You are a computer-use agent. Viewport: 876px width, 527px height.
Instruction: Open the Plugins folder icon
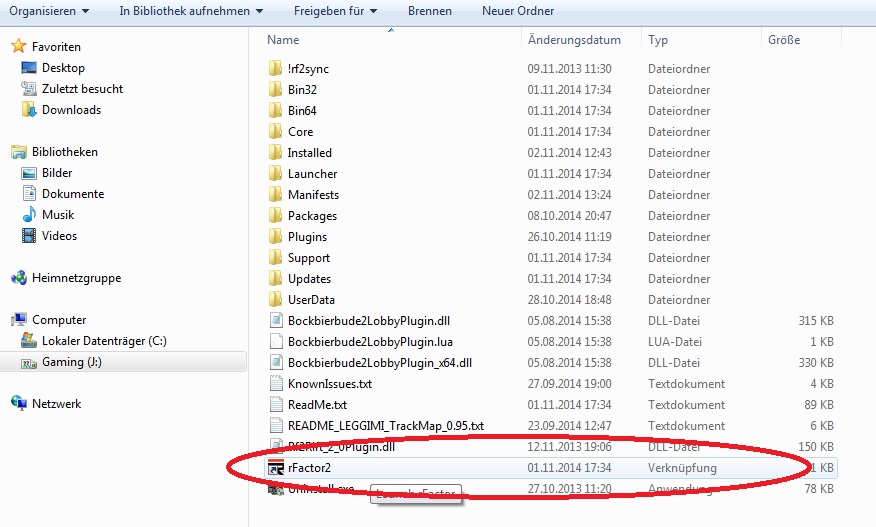[x=277, y=237]
